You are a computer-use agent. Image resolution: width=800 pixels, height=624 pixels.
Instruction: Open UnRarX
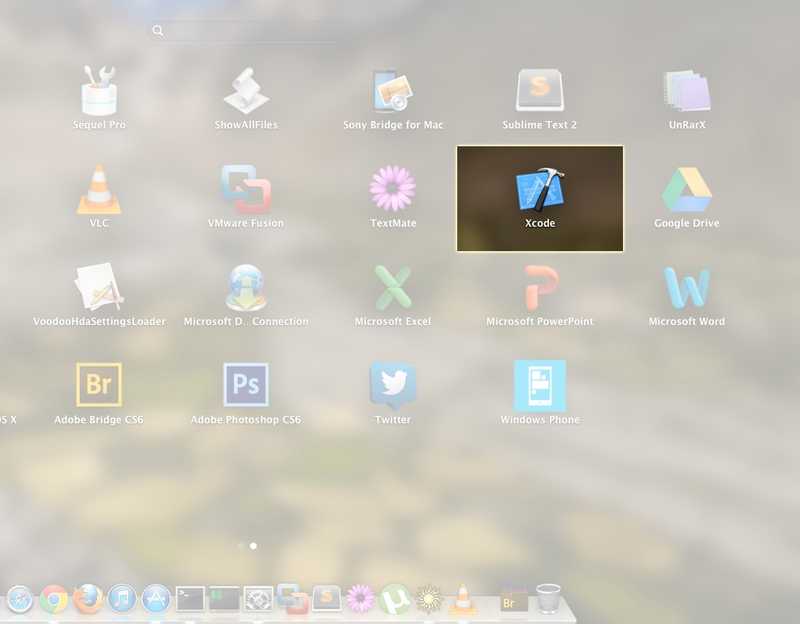[687, 90]
